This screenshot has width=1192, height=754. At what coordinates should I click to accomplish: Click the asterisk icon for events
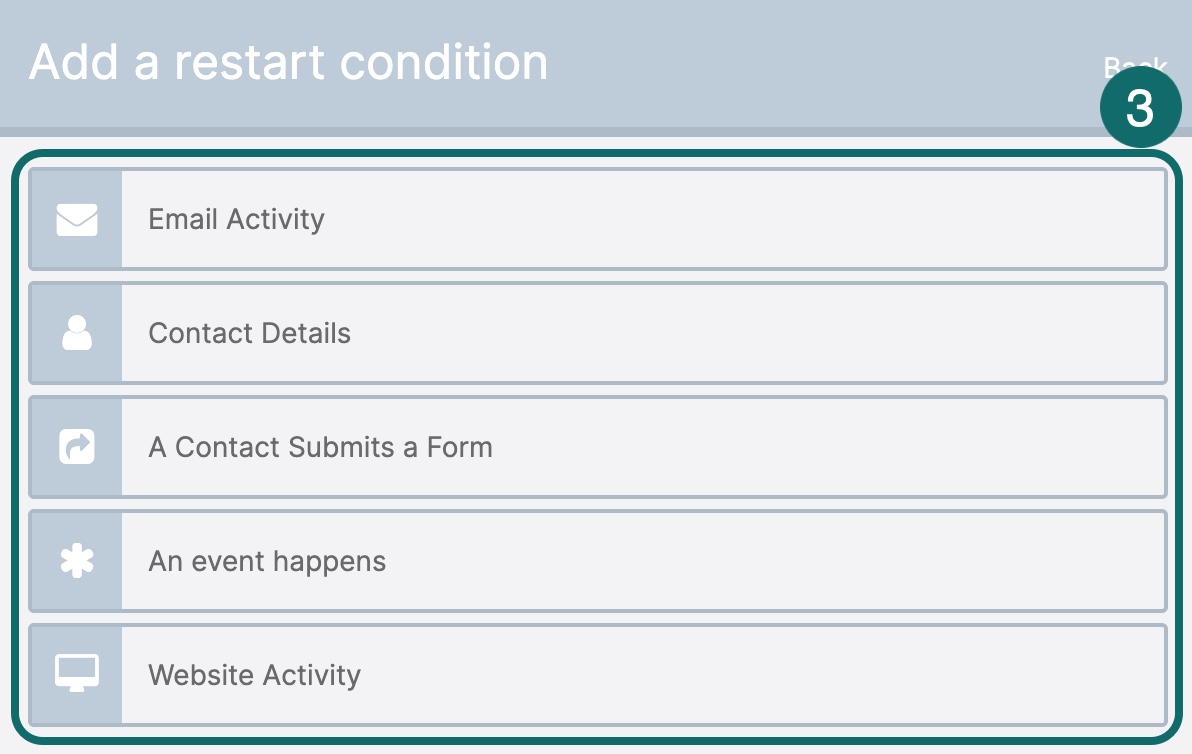pyautogui.click(x=76, y=561)
